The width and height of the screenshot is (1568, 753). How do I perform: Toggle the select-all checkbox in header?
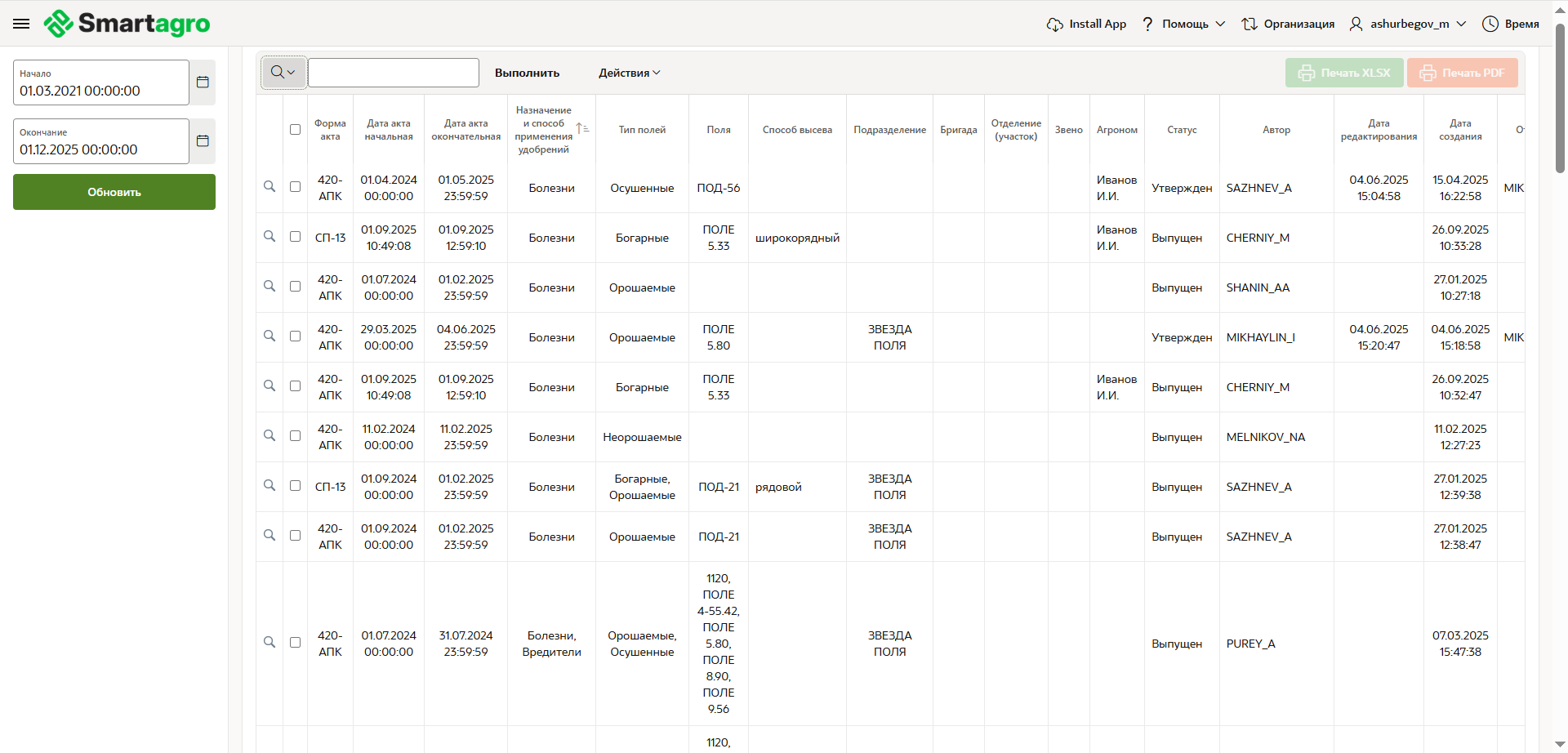click(295, 129)
